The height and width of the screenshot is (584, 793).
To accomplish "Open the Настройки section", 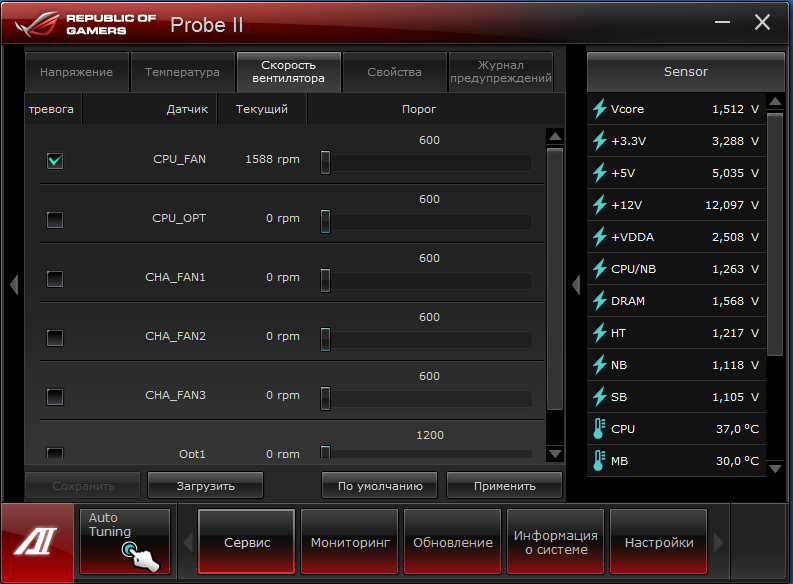I will point(658,542).
